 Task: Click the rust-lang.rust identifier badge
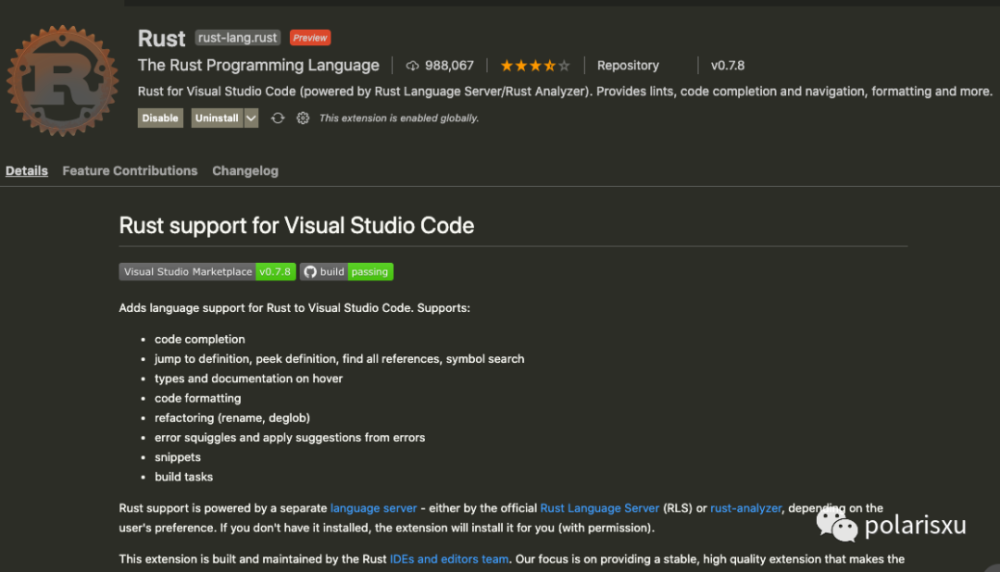[x=237, y=38]
